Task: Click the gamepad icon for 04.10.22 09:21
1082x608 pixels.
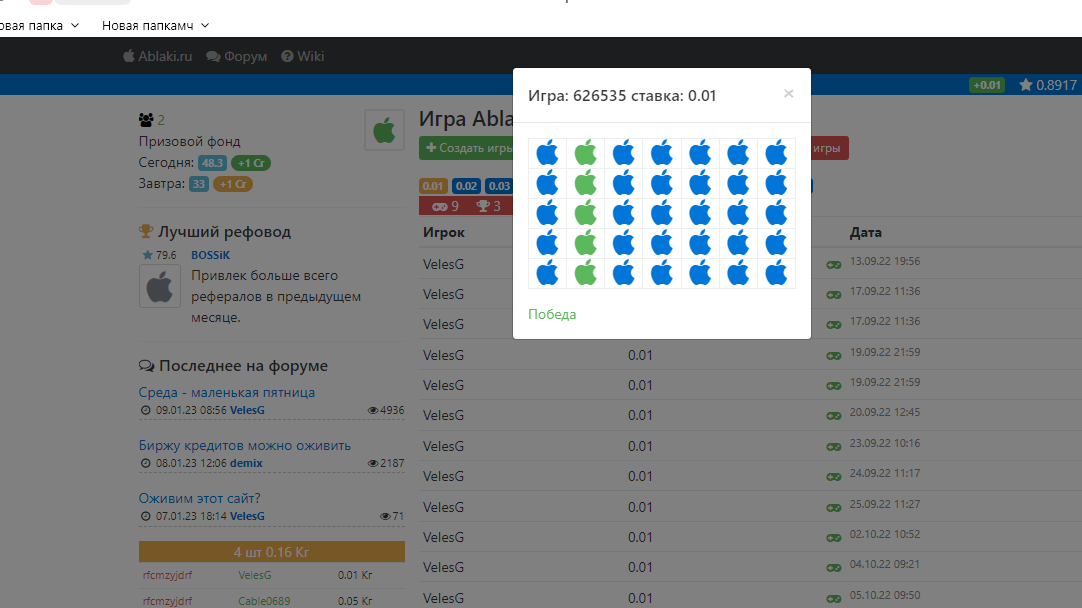Action: (834, 568)
